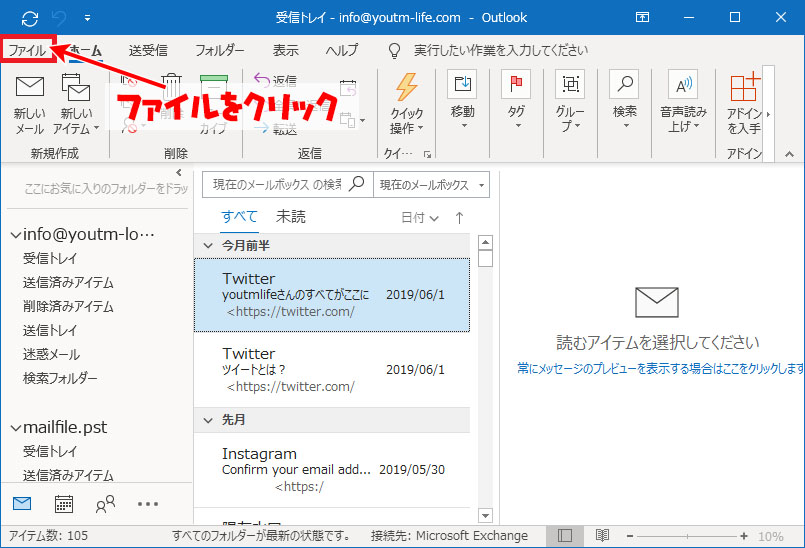Select the 表示 tab
This screenshot has width=805, height=548.
[285, 50]
